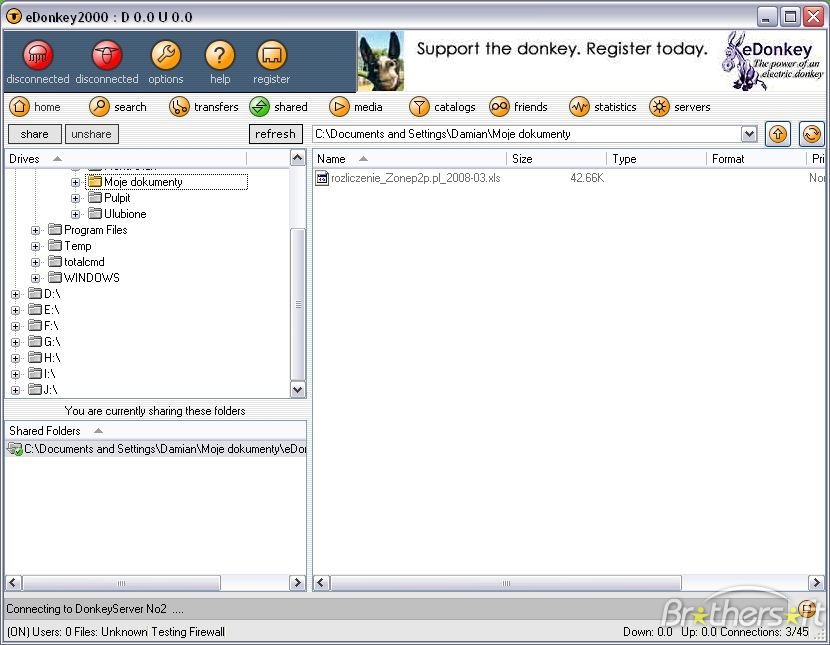Open the options wrench icon

click(x=166, y=55)
